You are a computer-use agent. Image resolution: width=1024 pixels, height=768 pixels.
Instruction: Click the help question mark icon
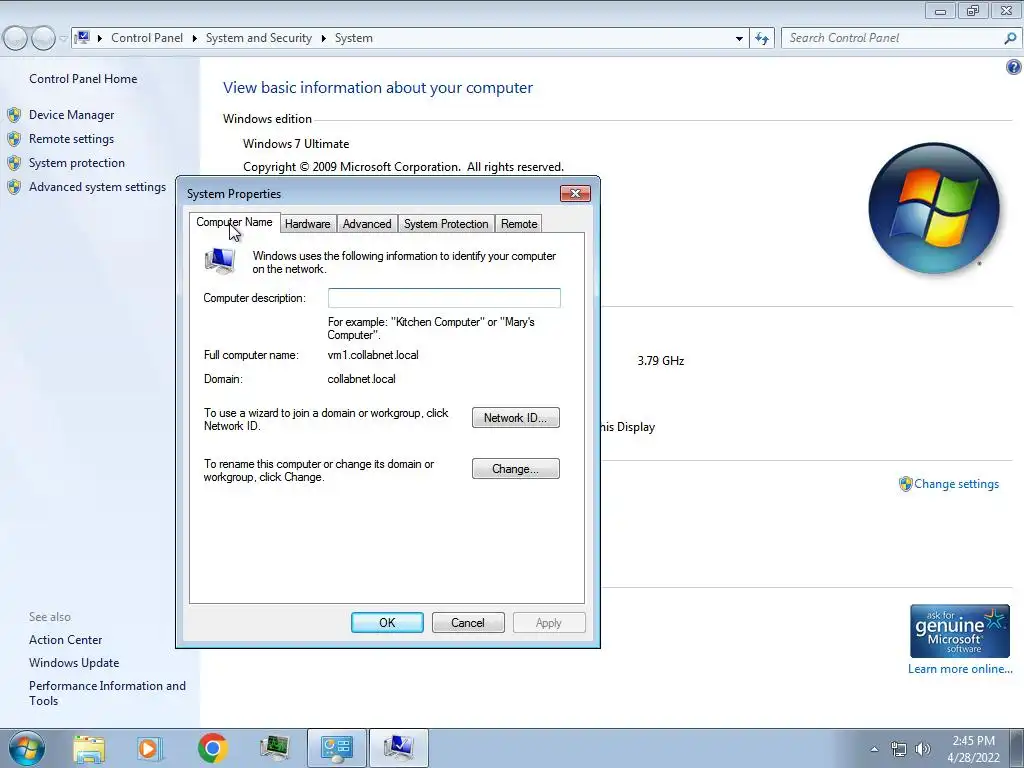coord(1014,67)
